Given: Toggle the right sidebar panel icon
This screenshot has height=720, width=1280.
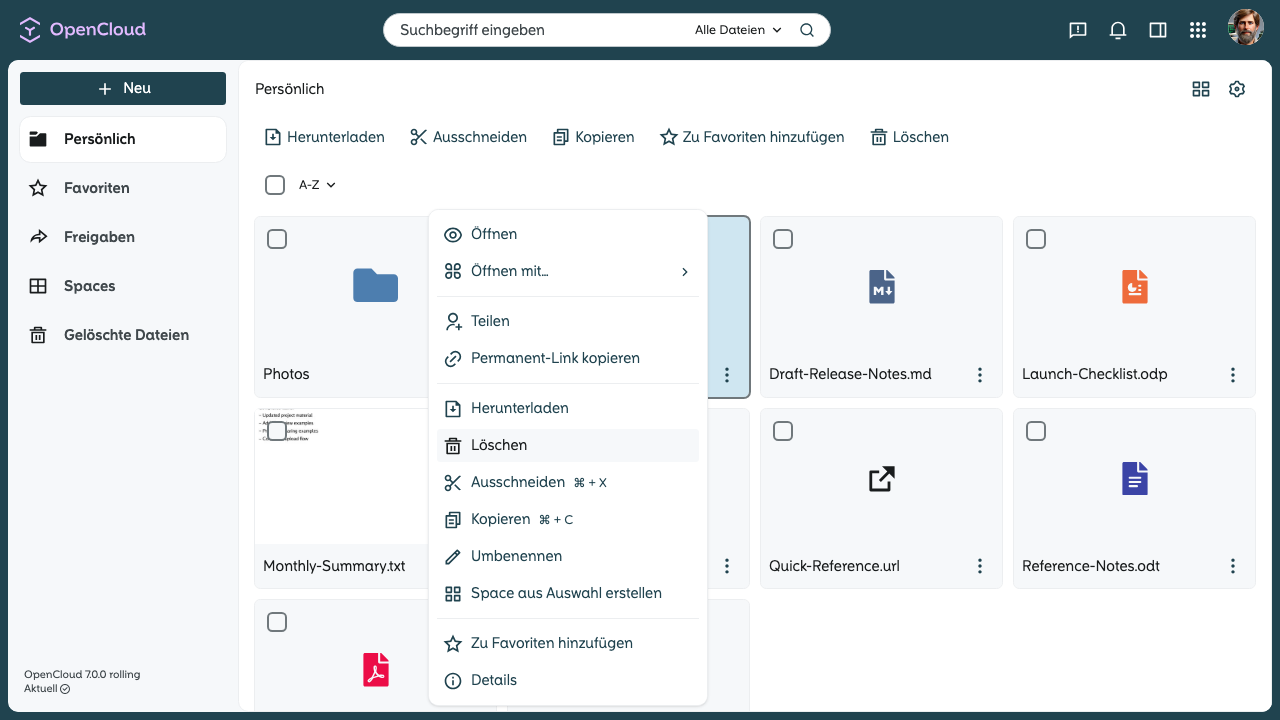Looking at the screenshot, I should point(1158,30).
